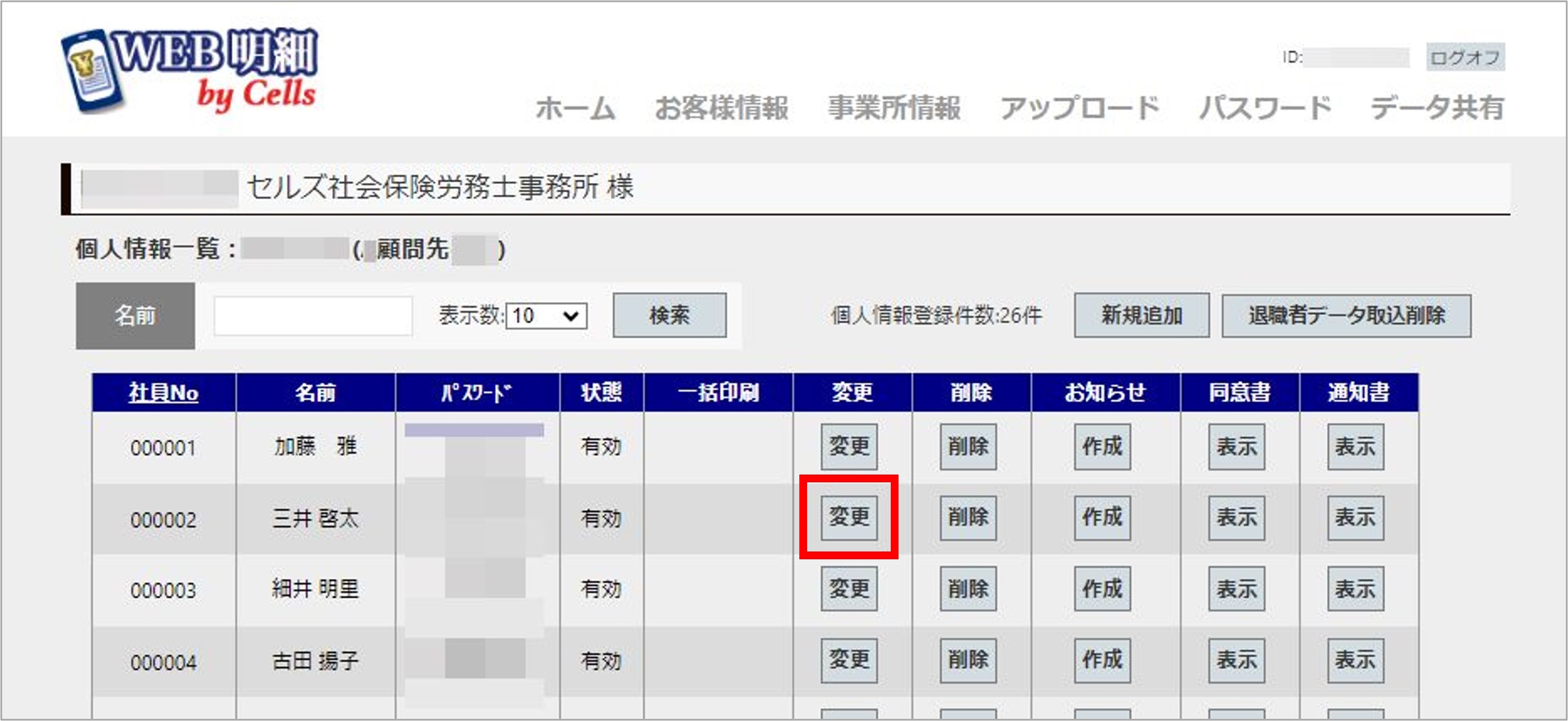Click the name 古田 揚子
The image size is (1568, 721).
click(315, 660)
